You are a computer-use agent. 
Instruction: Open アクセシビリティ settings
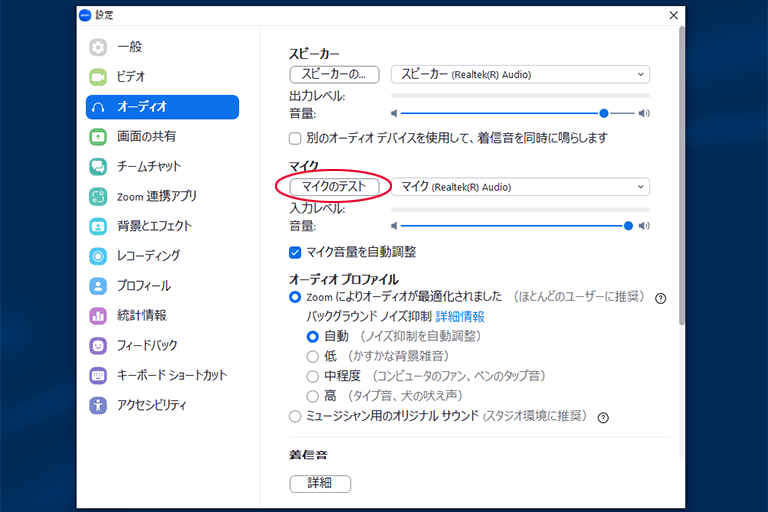click(x=162, y=406)
